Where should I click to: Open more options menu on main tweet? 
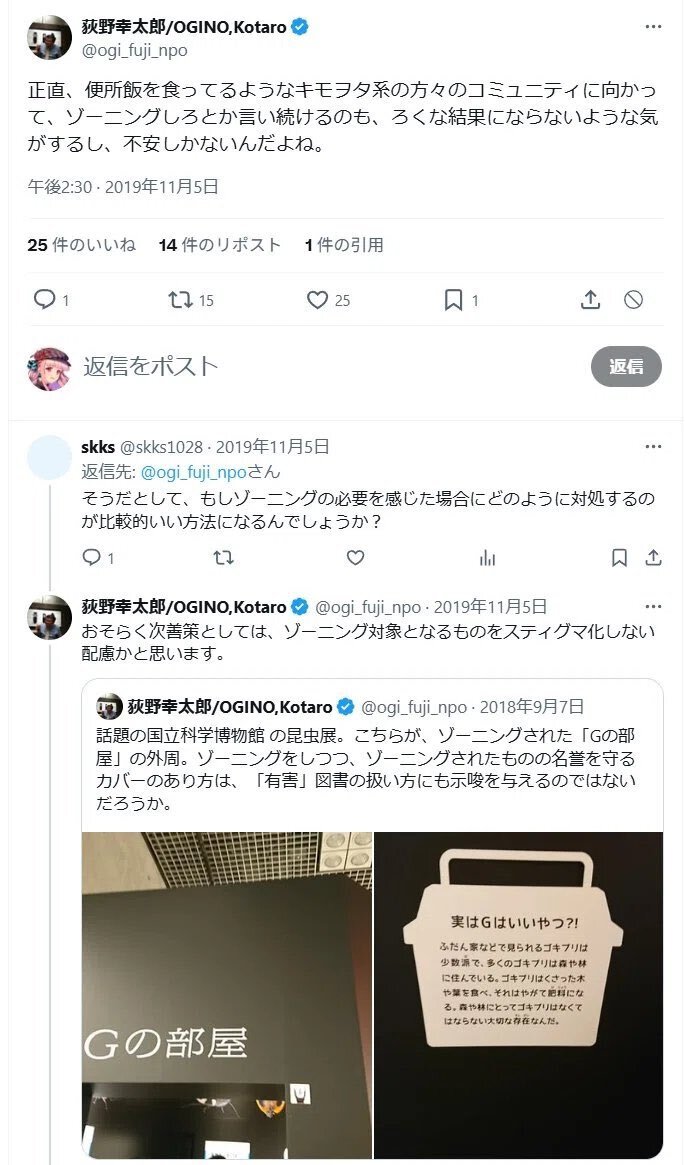(653, 27)
